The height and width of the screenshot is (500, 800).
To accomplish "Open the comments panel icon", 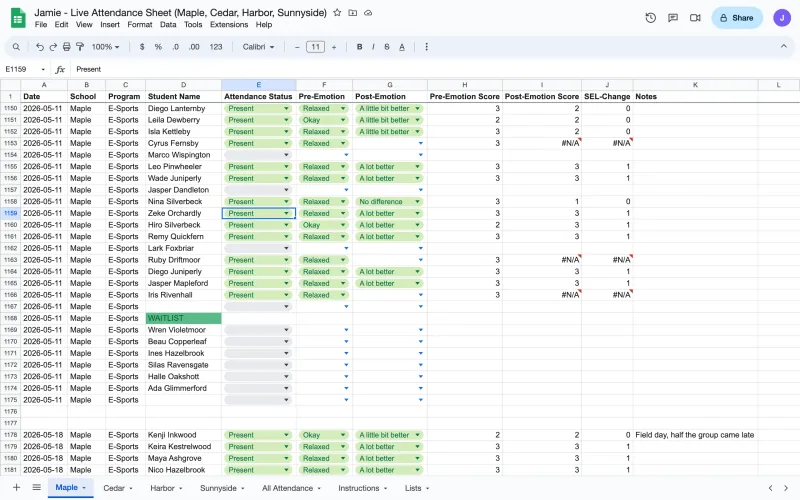I will coord(673,18).
